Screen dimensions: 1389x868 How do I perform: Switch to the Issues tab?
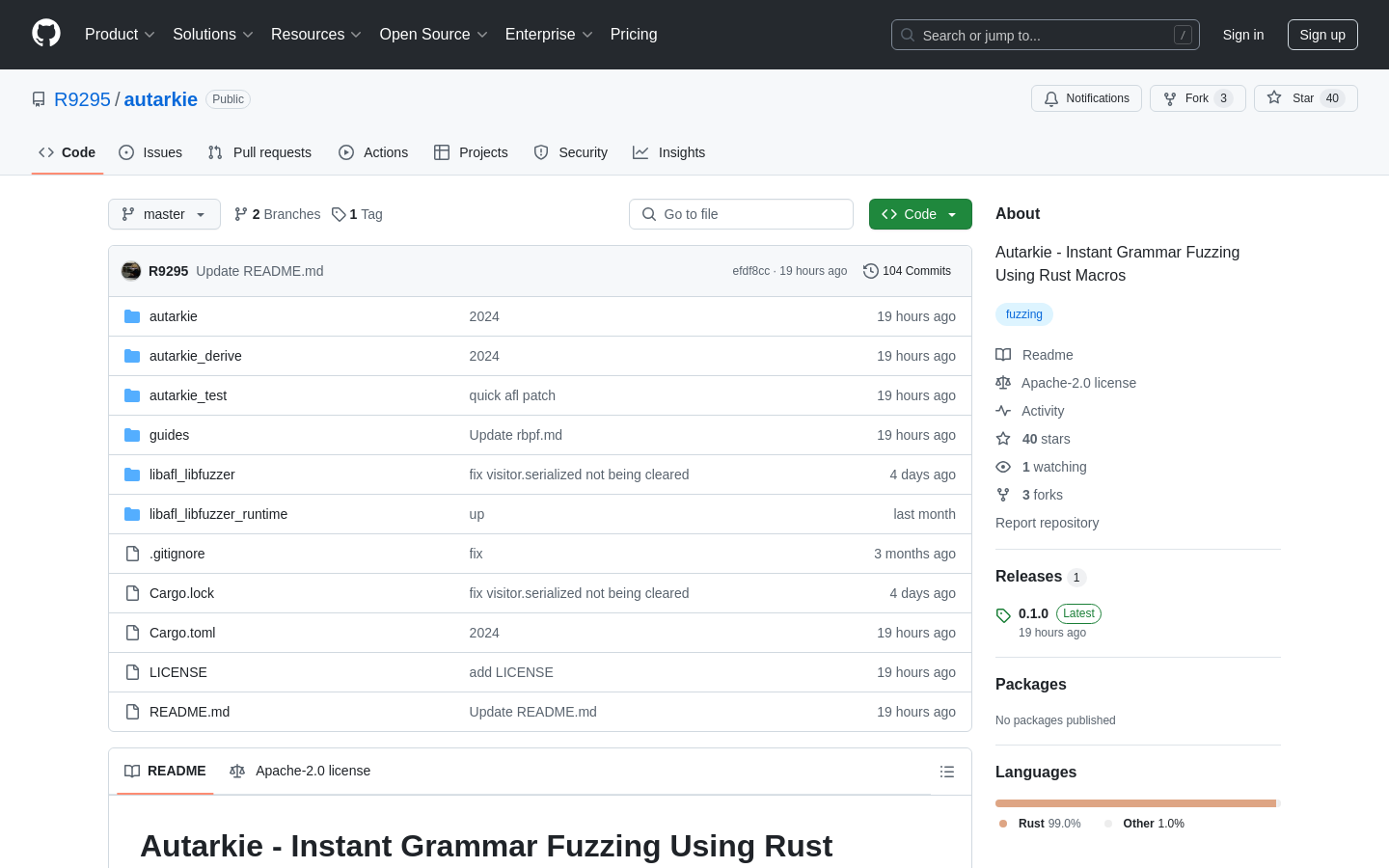click(x=150, y=152)
